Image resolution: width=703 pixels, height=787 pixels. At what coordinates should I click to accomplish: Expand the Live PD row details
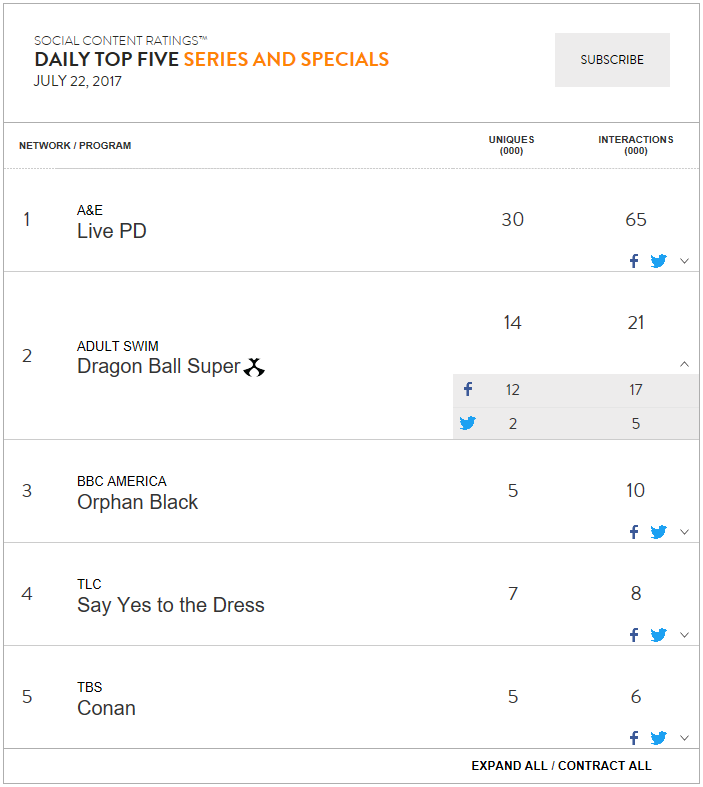coord(684,261)
